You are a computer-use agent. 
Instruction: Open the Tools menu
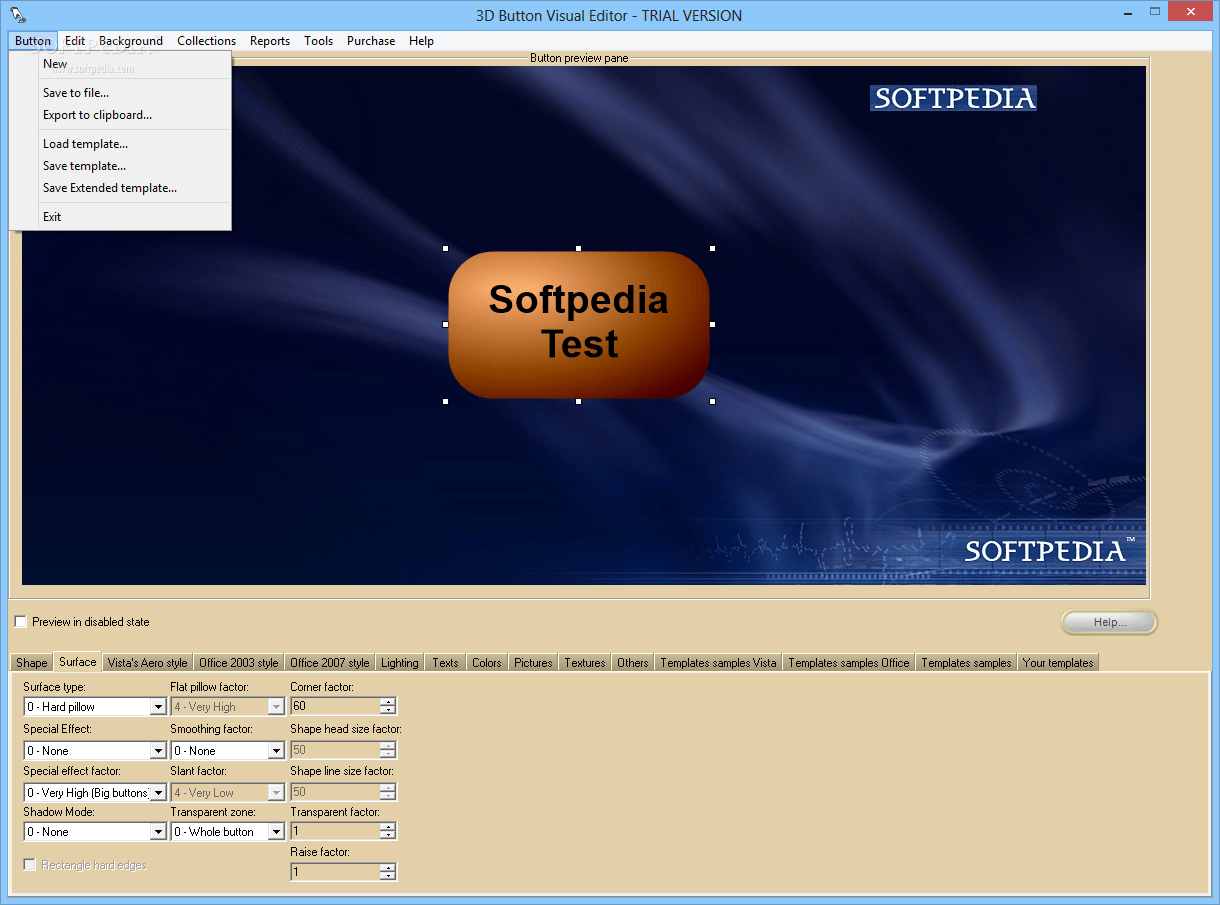click(x=319, y=41)
